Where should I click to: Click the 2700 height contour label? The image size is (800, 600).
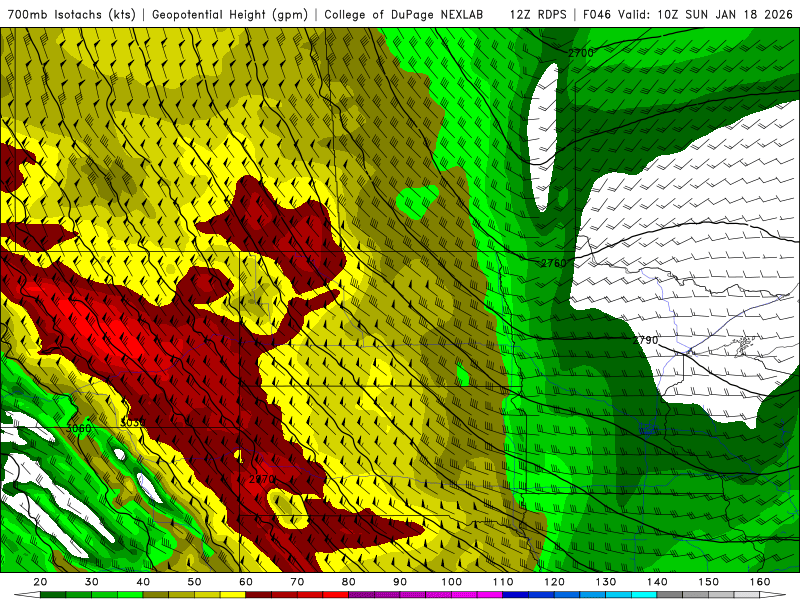(x=581, y=53)
